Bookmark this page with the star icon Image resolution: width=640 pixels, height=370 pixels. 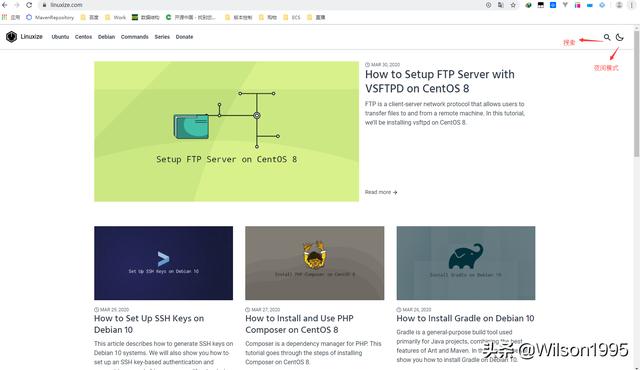(513, 5)
